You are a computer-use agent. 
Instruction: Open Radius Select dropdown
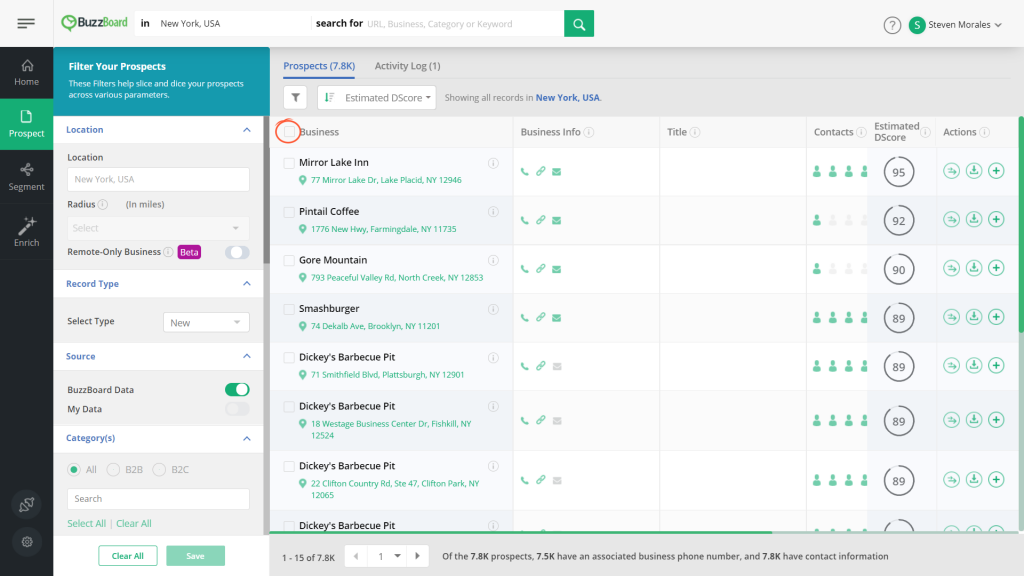158,228
